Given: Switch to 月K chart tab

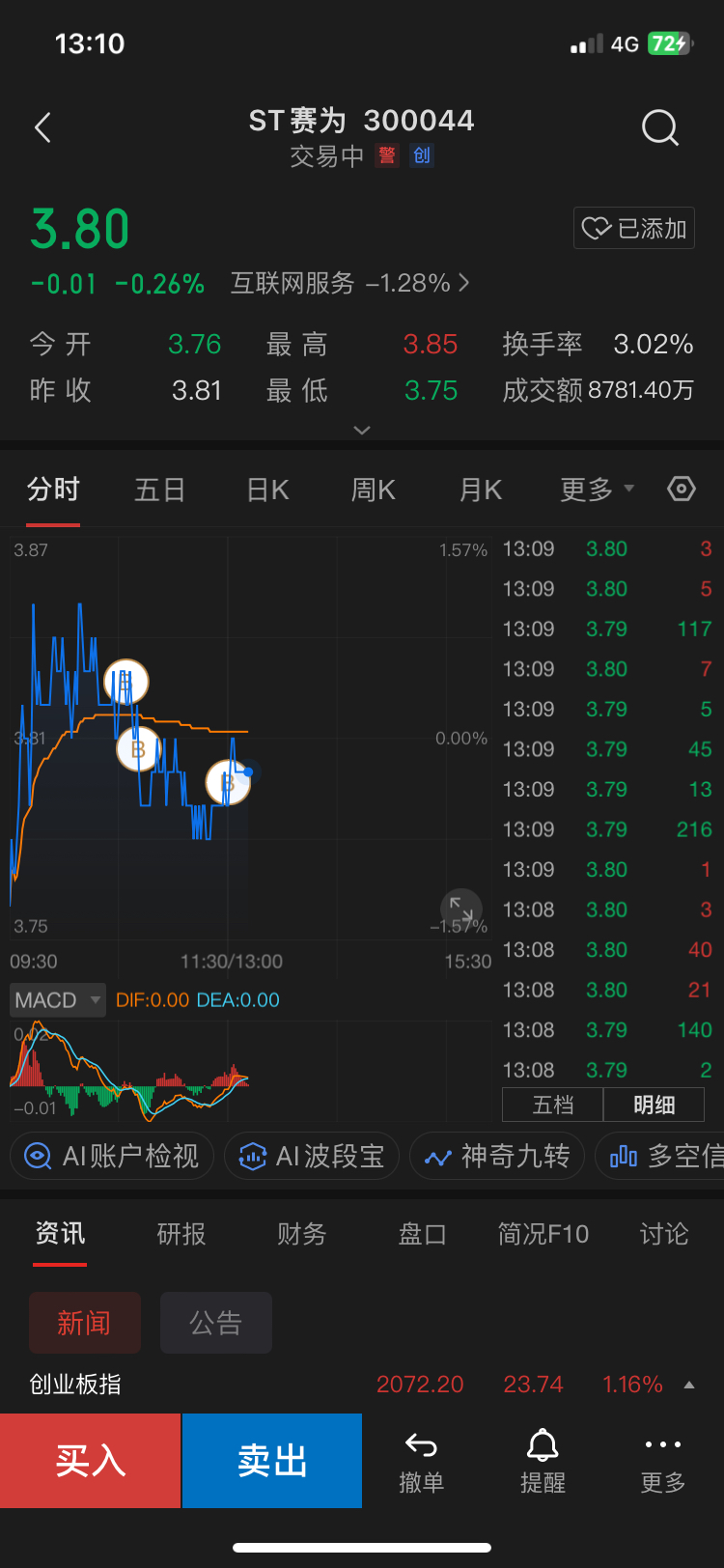Looking at the screenshot, I should pyautogui.click(x=481, y=490).
